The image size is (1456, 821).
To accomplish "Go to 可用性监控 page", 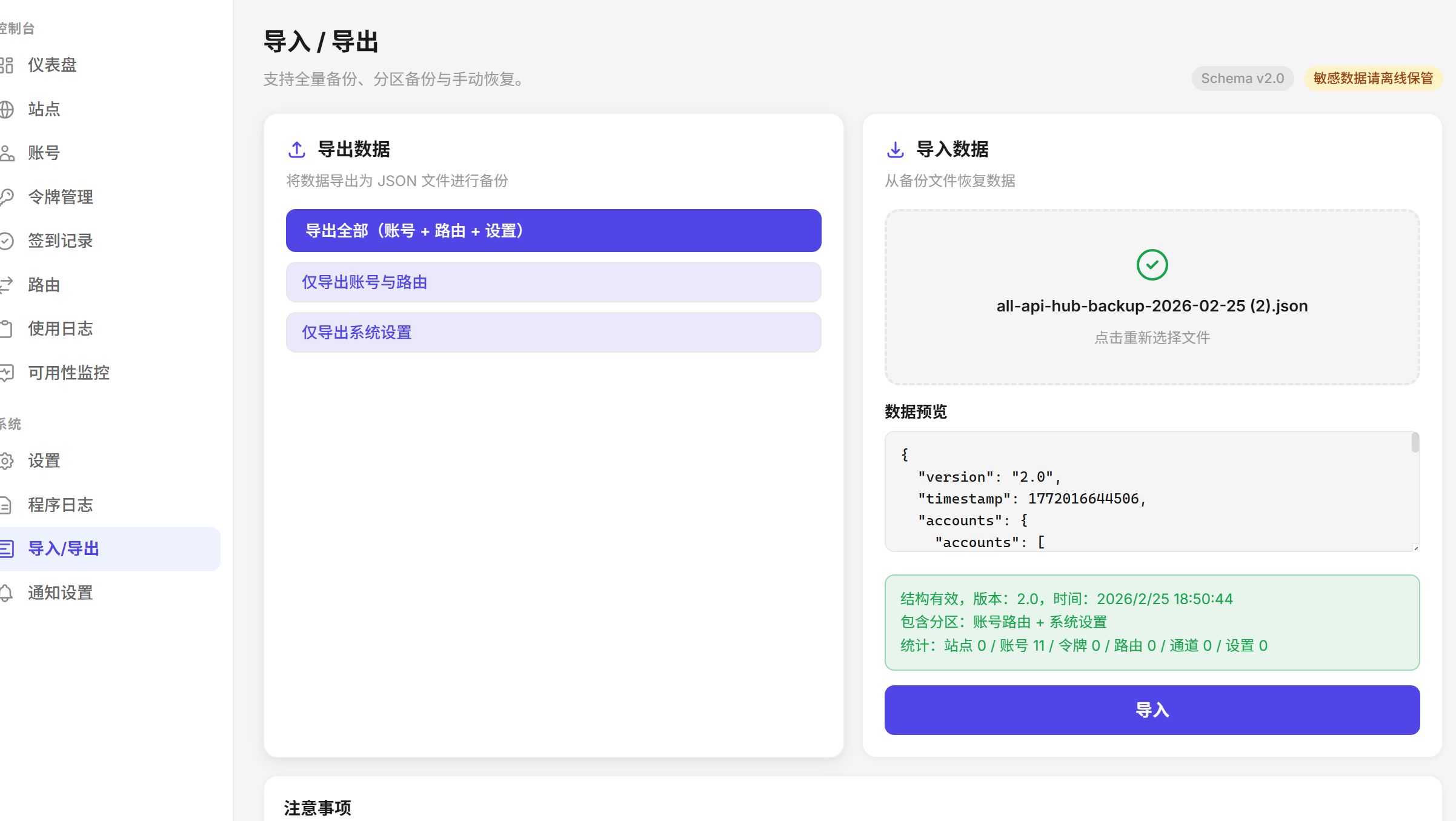I will click(109, 373).
